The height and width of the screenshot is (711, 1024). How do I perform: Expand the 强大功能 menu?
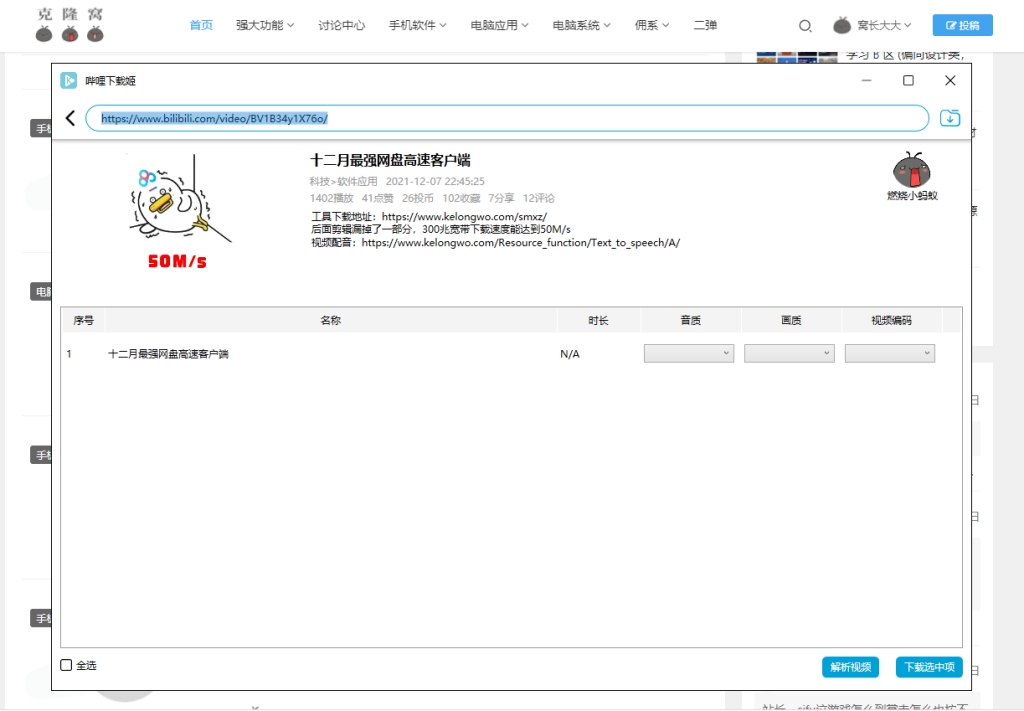265,25
